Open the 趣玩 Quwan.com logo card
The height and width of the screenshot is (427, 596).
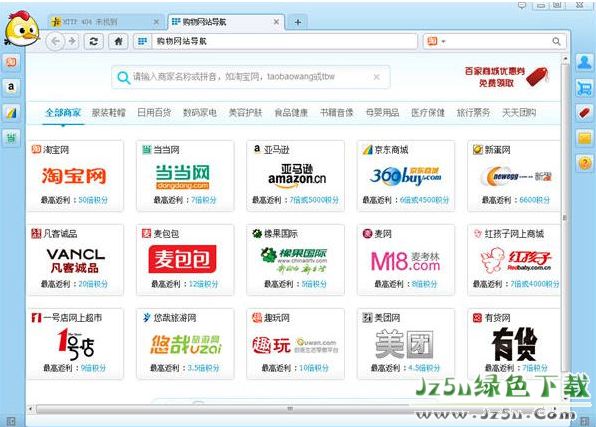(x=295, y=345)
